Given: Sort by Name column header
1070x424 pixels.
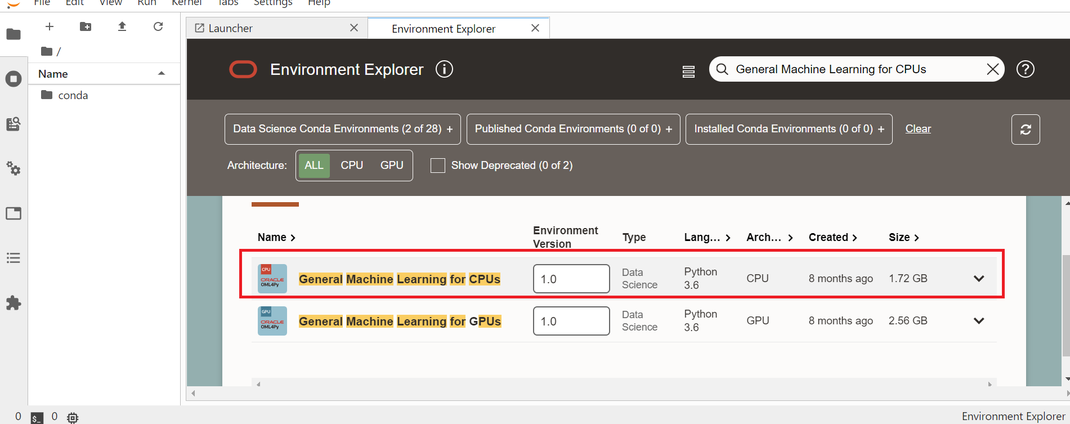Looking at the screenshot, I should 276,238.
